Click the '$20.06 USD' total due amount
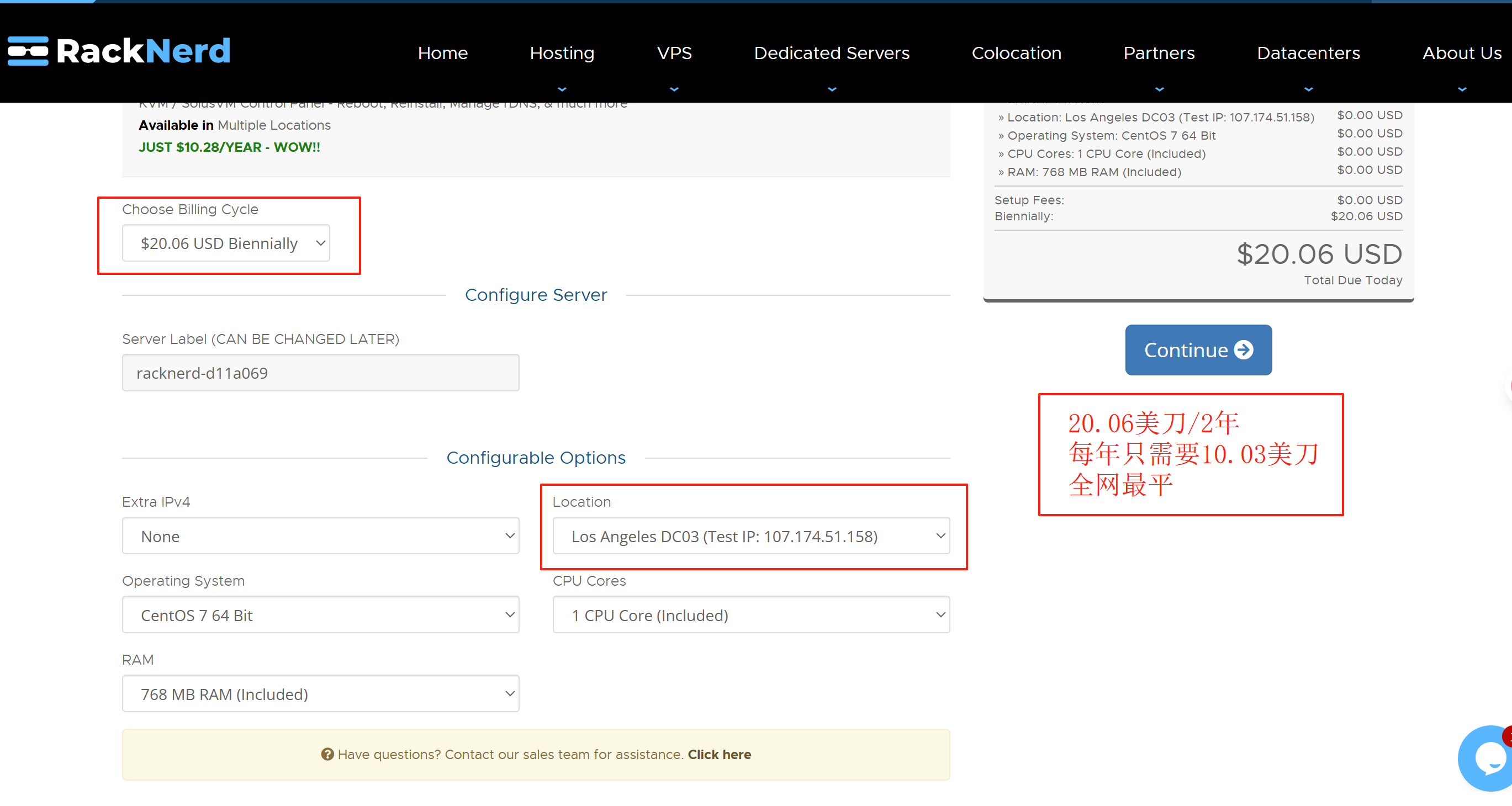 pos(1319,254)
